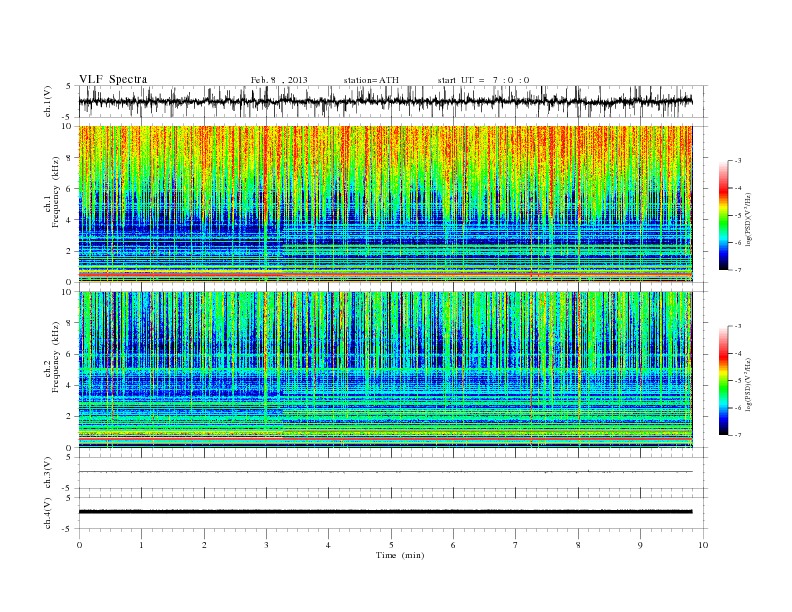Click the ch.1 frequency tick label "8"
792x612 pixels.
[x=69, y=158]
